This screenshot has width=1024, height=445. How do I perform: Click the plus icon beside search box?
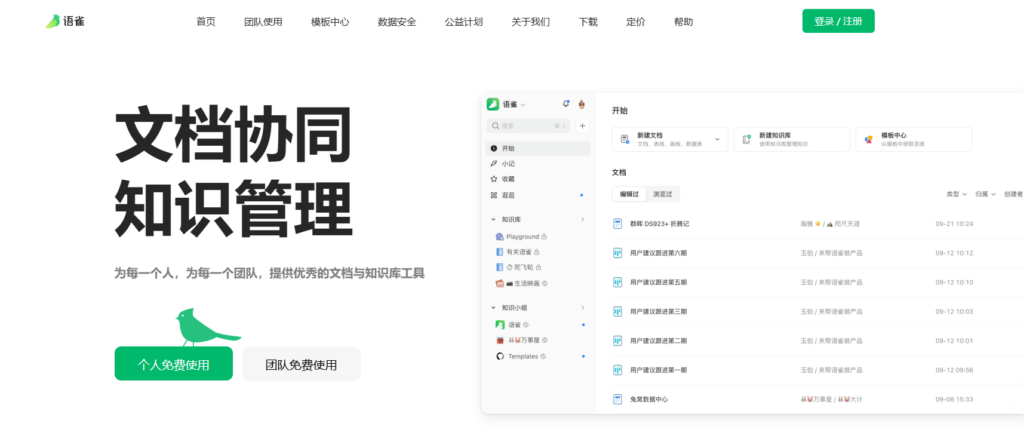(582, 126)
